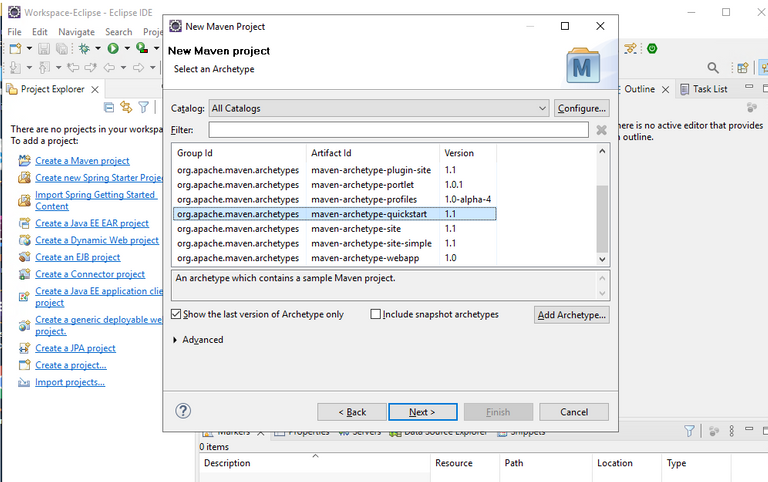768x482 pixels.
Task: Close the Outline view tab
Action: click(666, 89)
